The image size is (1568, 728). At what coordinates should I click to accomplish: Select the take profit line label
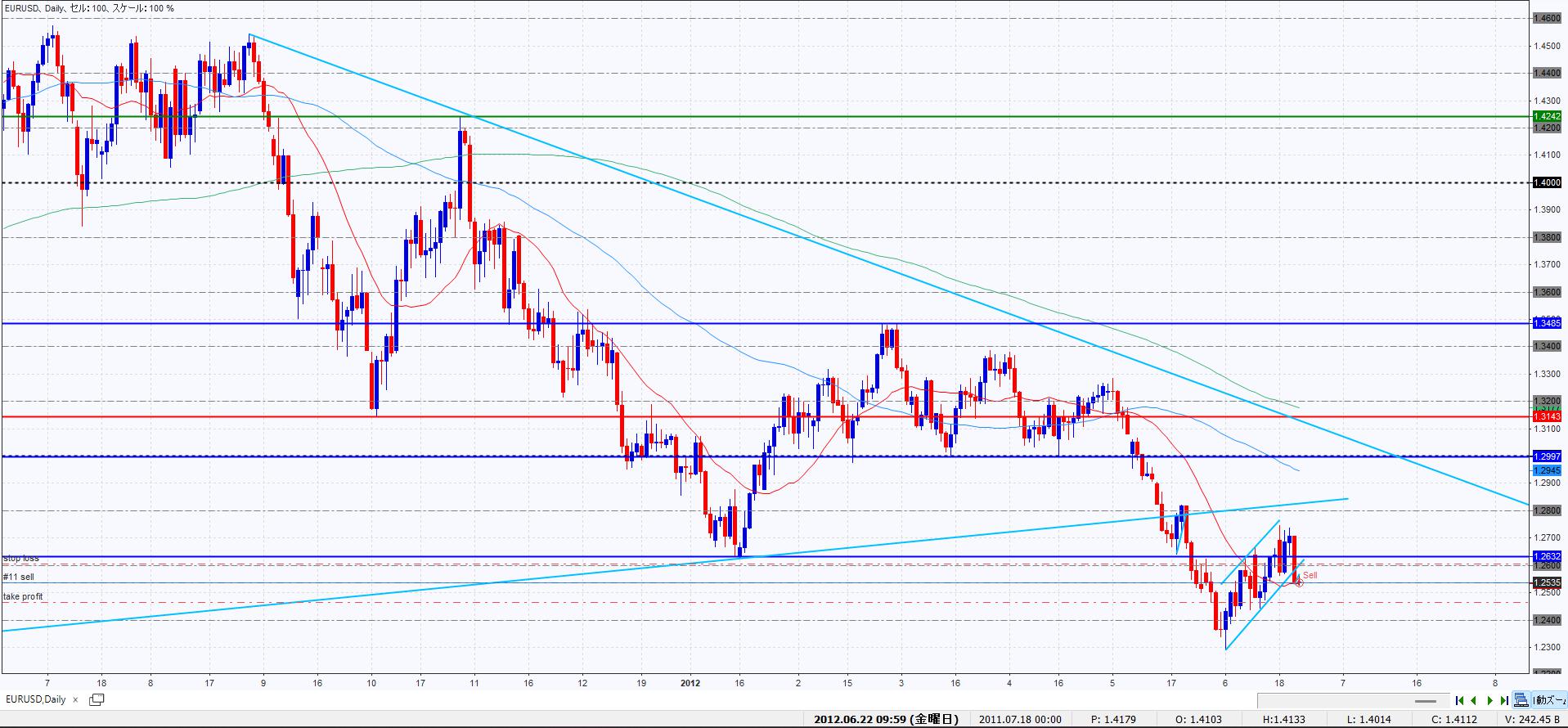click(23, 597)
